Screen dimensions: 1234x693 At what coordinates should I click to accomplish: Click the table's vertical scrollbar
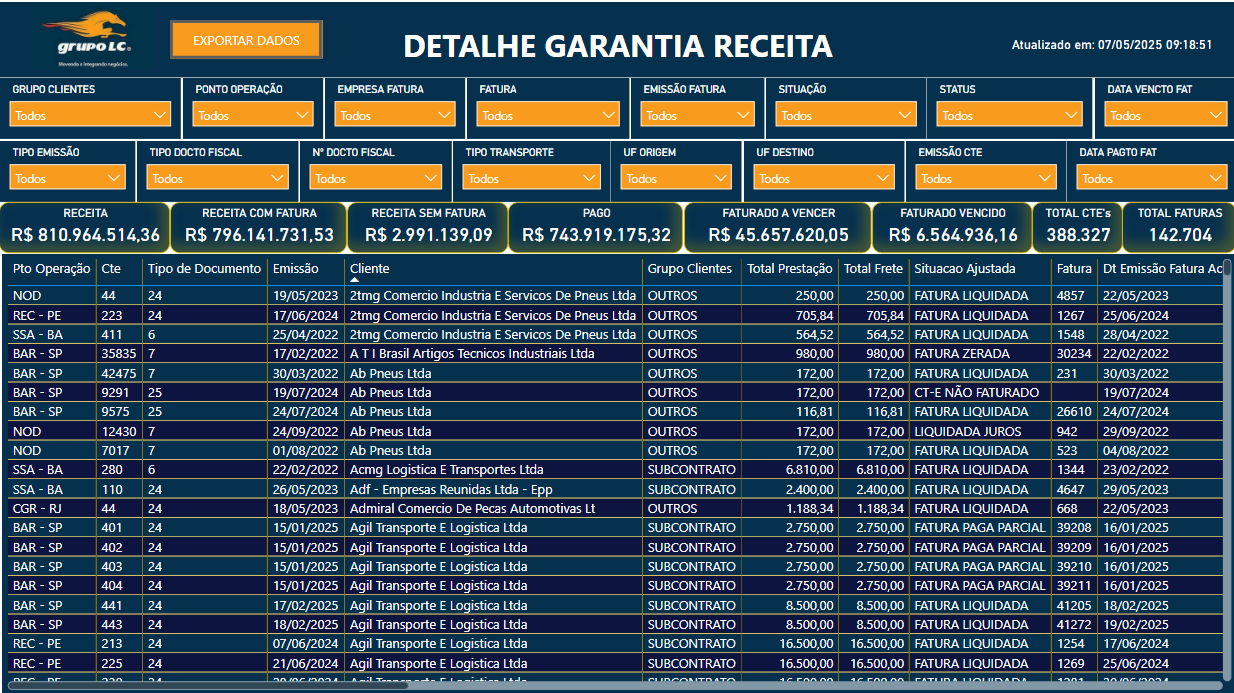pos(1228,470)
